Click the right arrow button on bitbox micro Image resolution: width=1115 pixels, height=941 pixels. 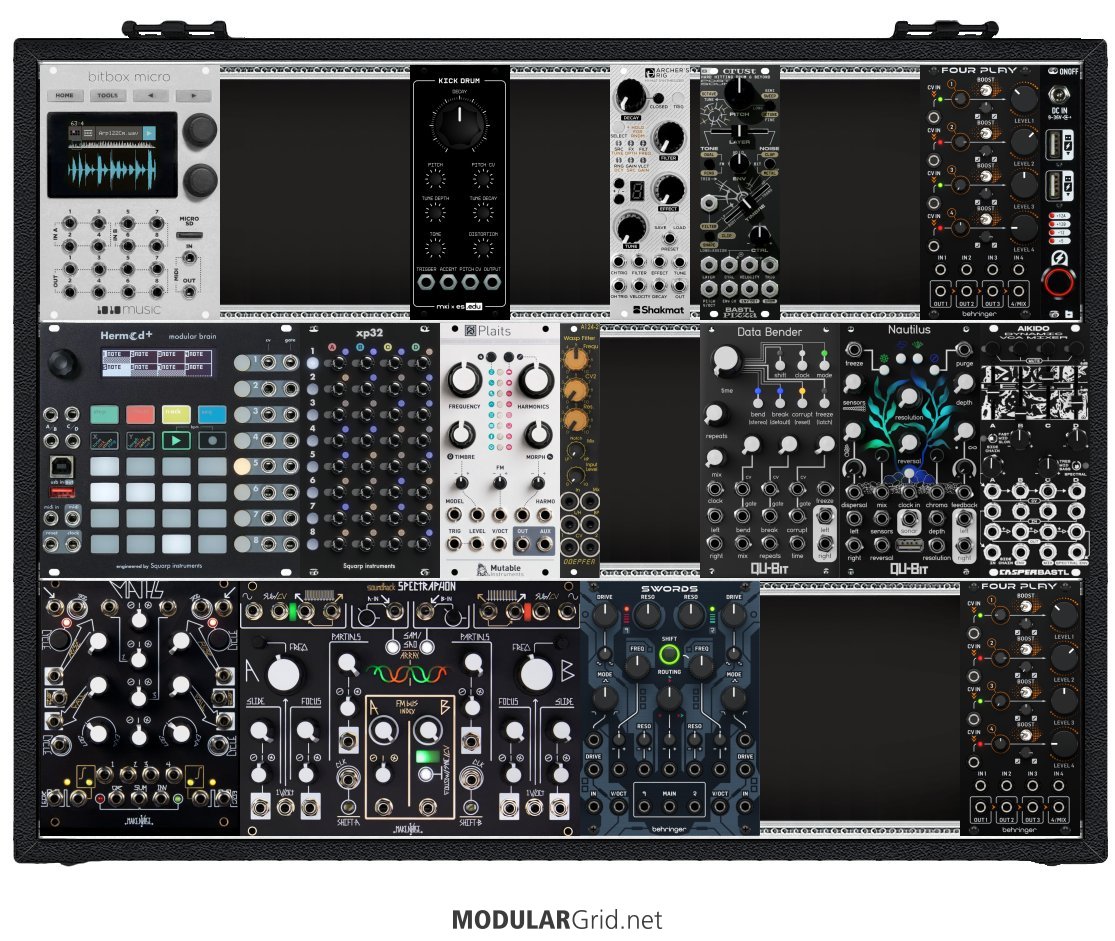pos(193,95)
